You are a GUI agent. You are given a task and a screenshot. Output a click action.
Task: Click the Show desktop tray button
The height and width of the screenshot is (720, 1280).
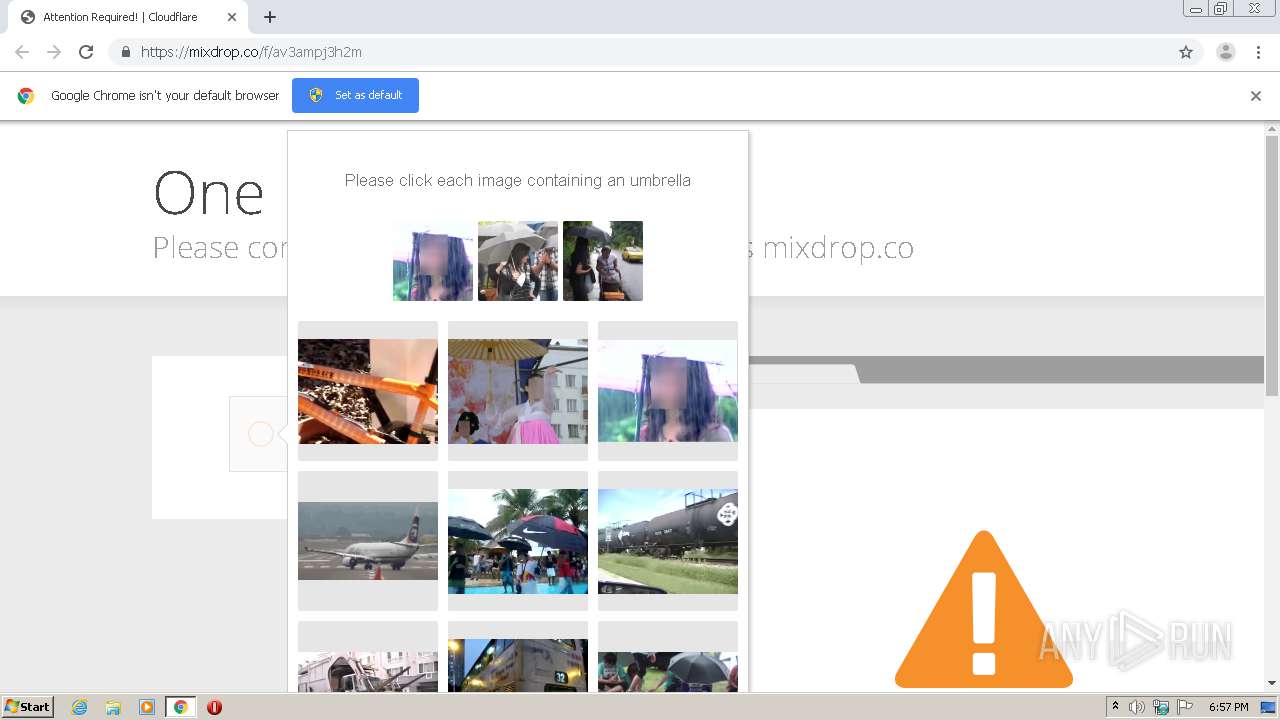(1269, 707)
